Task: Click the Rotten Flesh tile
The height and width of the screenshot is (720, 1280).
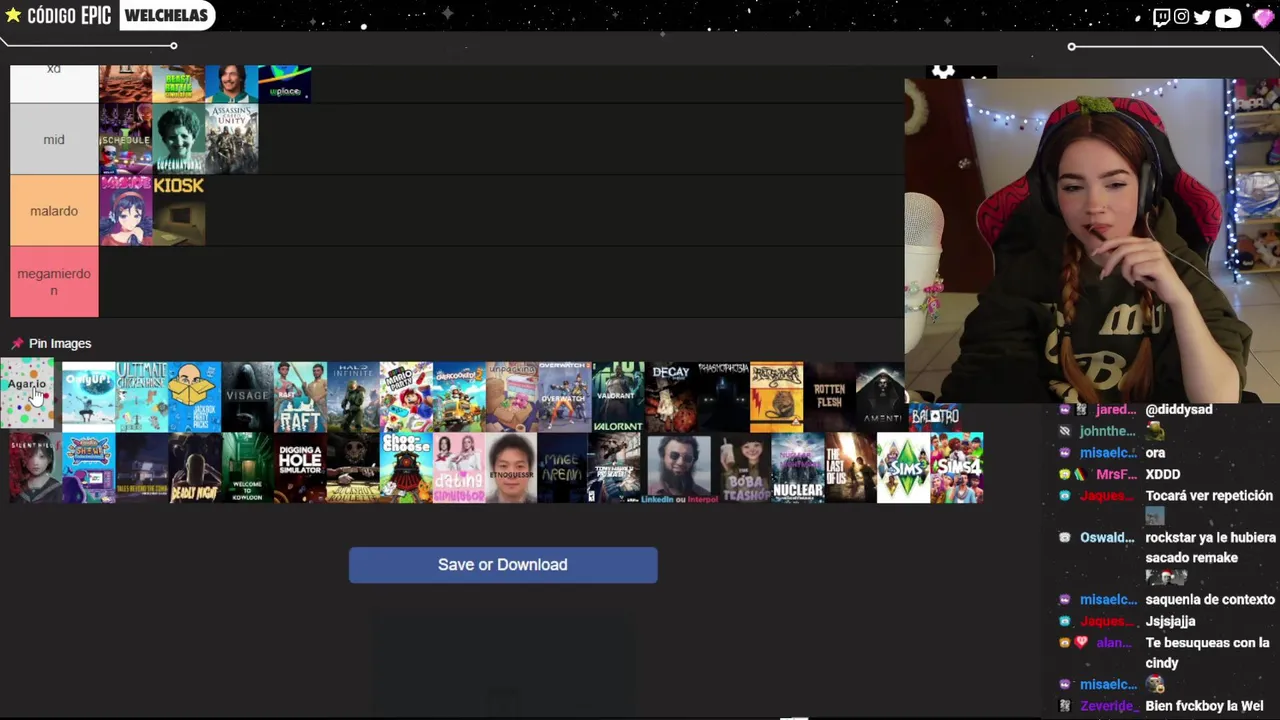Action: pyautogui.click(x=830, y=397)
